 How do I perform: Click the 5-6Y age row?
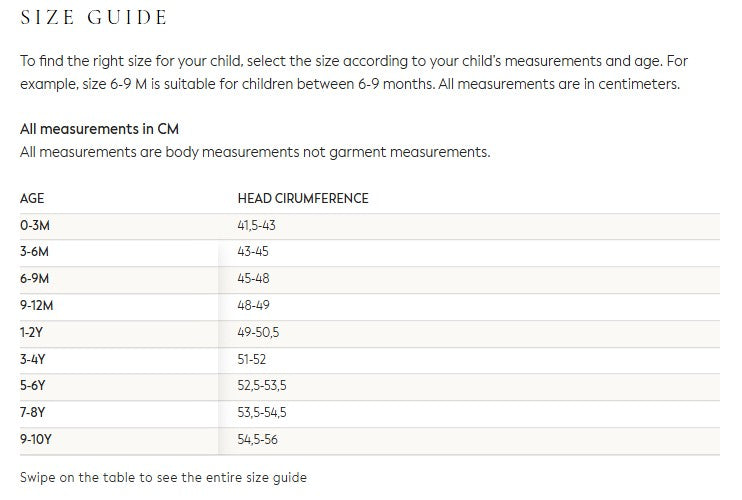click(x=32, y=385)
